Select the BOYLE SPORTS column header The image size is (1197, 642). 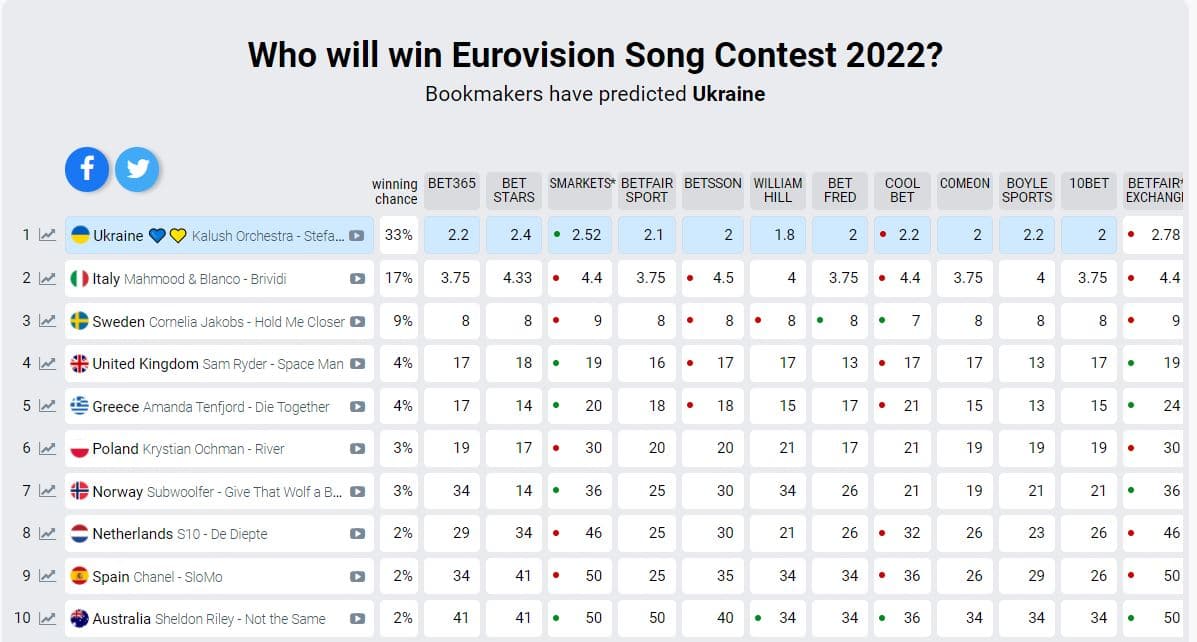[x=1027, y=190]
